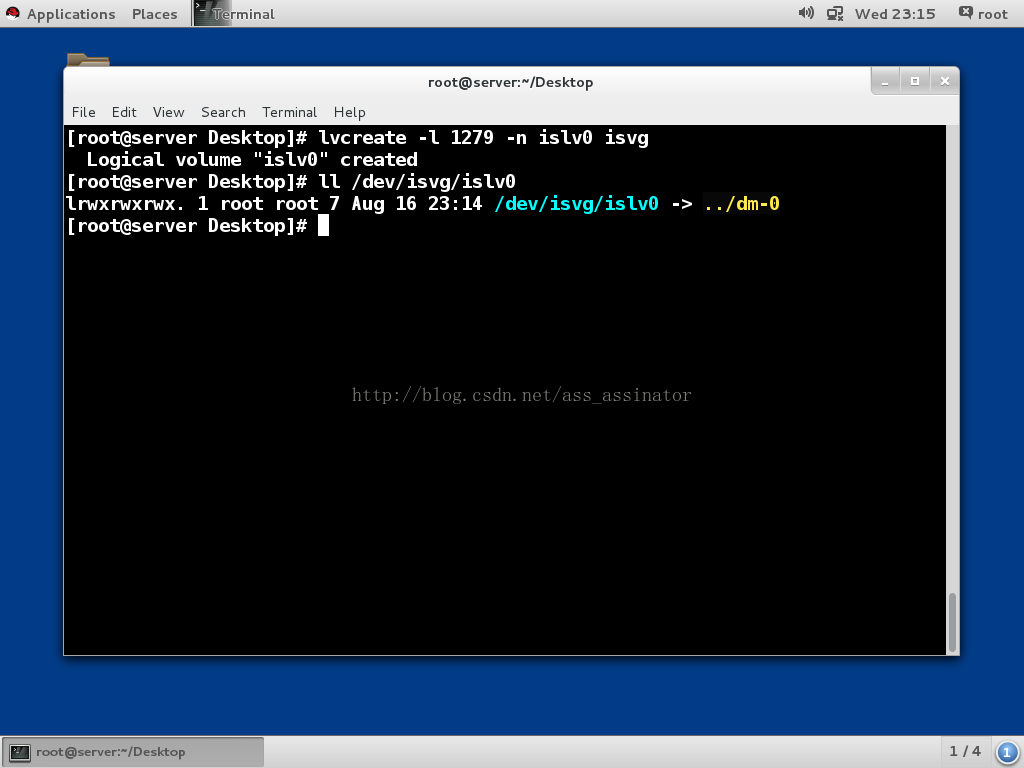
Task: Click the terminal icon in bottom taskbar
Action: [x=20, y=752]
